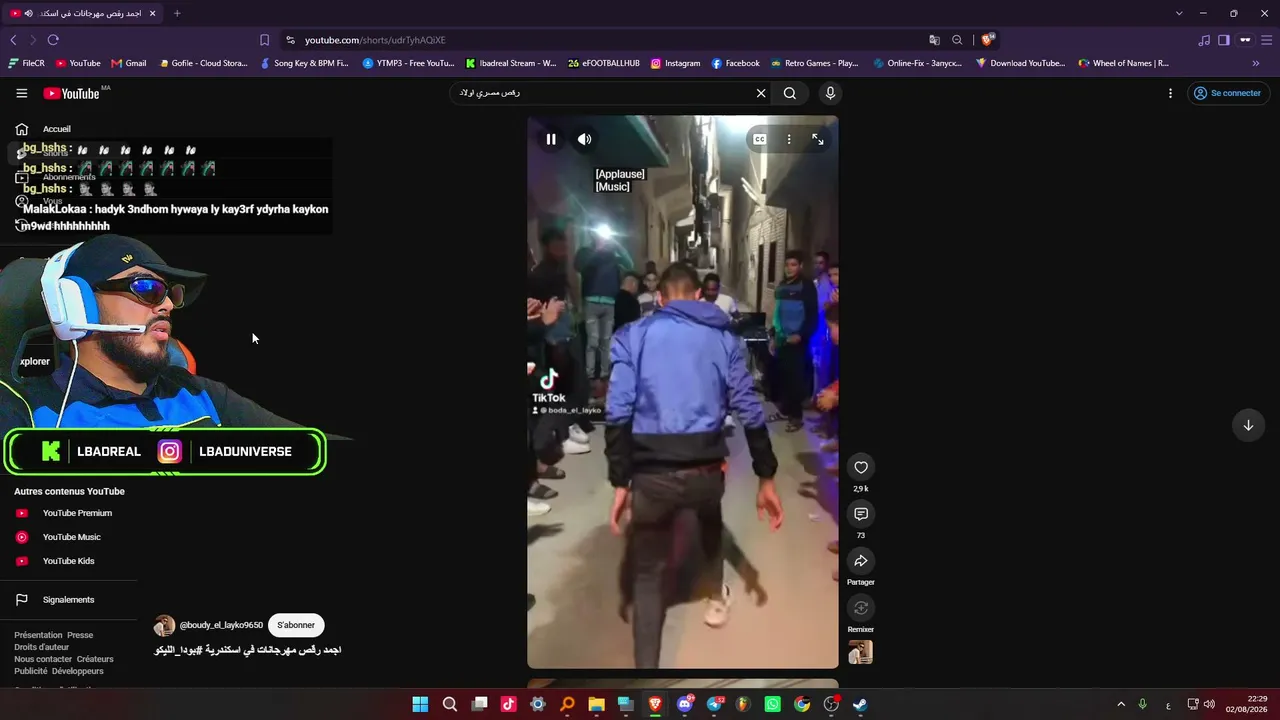
Task: Mute the Short's volume
Action: click(x=585, y=139)
